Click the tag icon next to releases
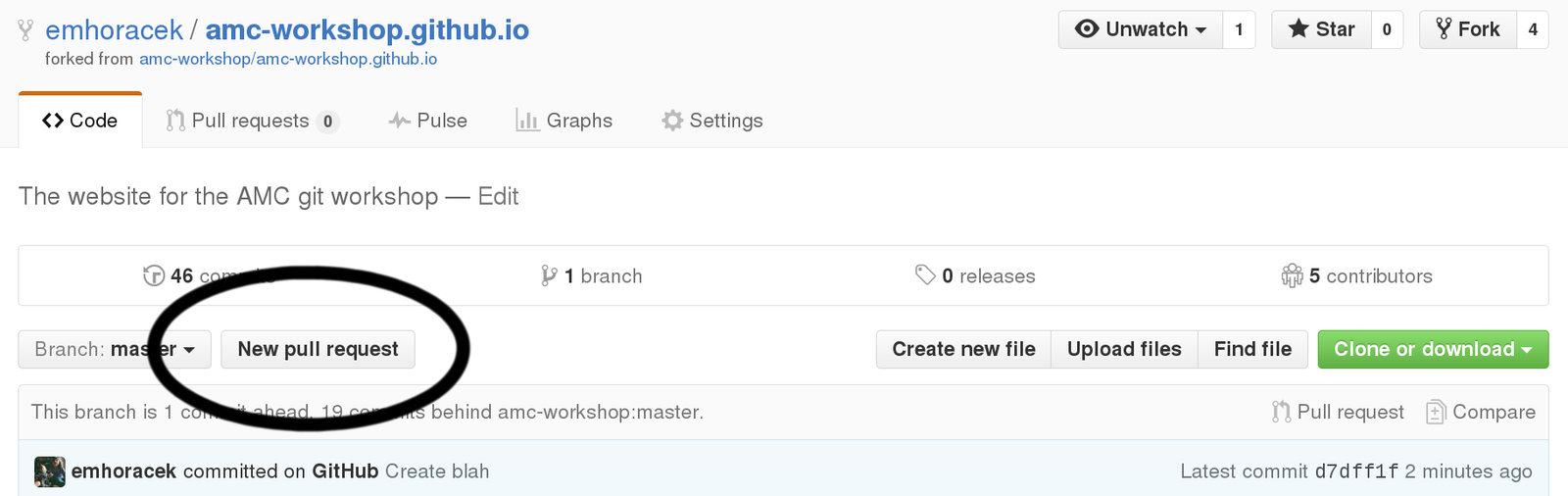The image size is (1568, 496). [925, 275]
